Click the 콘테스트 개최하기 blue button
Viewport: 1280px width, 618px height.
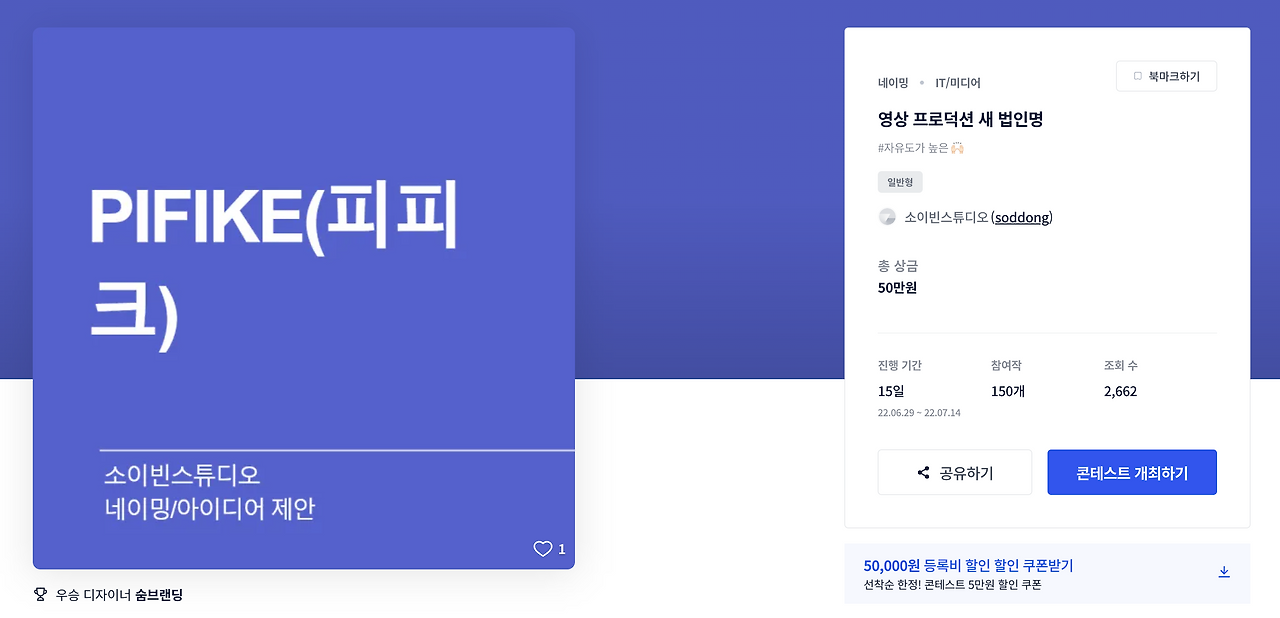[x=1131, y=471]
